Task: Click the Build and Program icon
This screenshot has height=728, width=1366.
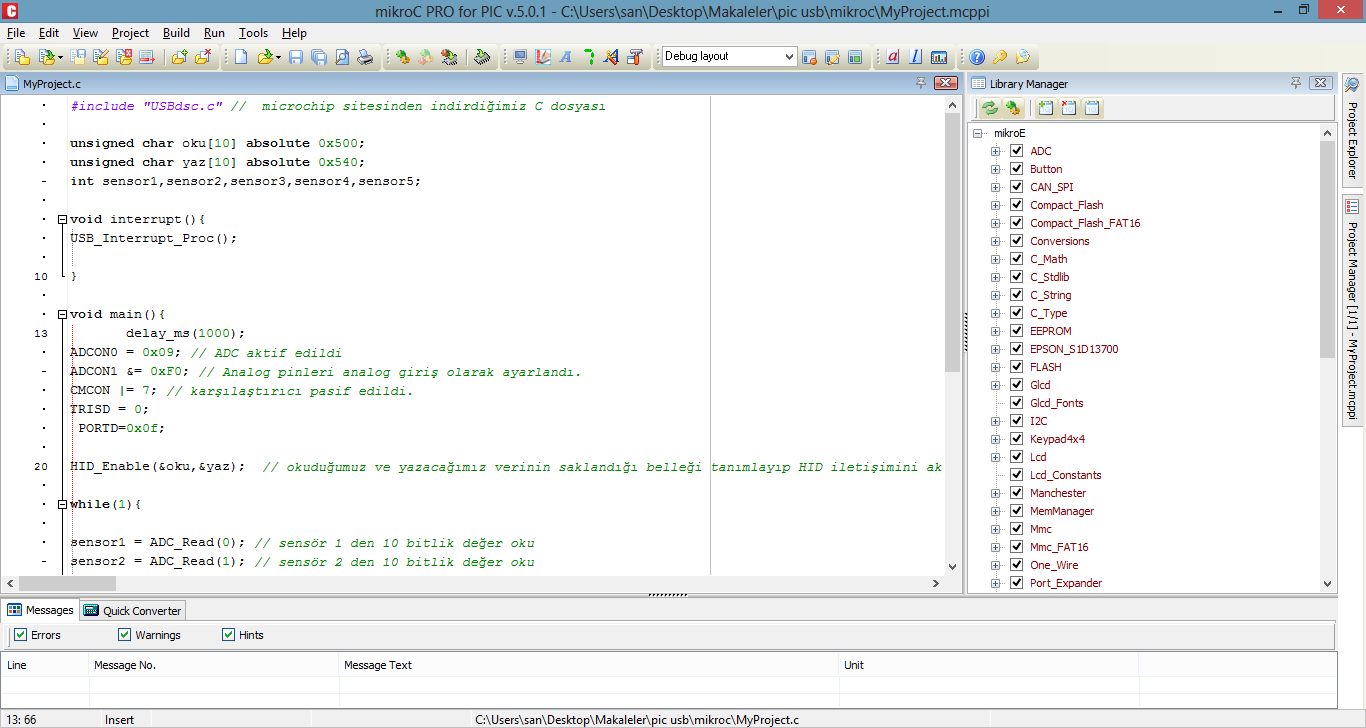Action: tap(449, 57)
